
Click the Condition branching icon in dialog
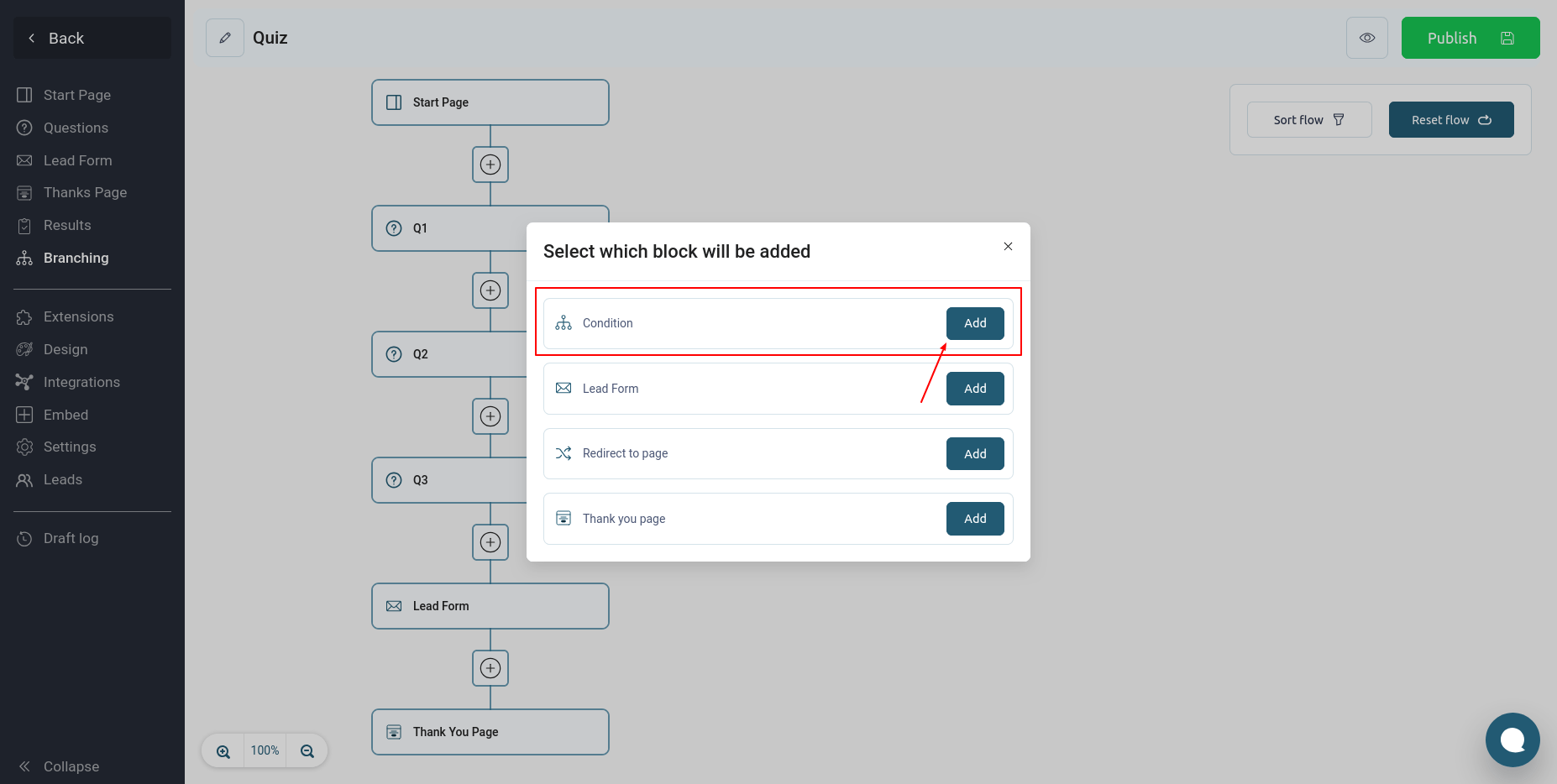point(564,323)
